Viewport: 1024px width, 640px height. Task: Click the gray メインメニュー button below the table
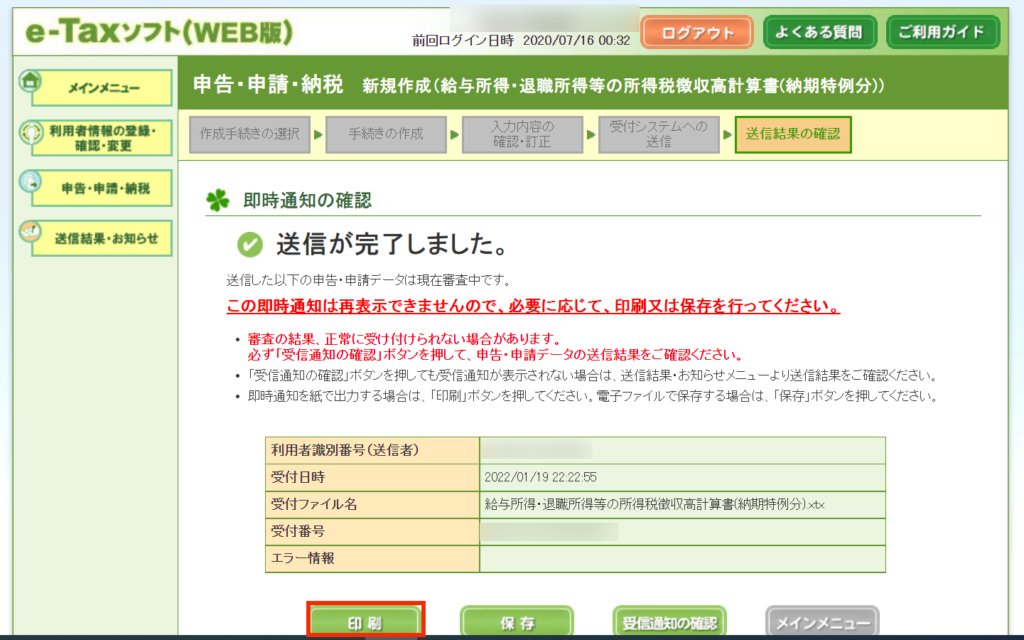pyautogui.click(x=821, y=622)
